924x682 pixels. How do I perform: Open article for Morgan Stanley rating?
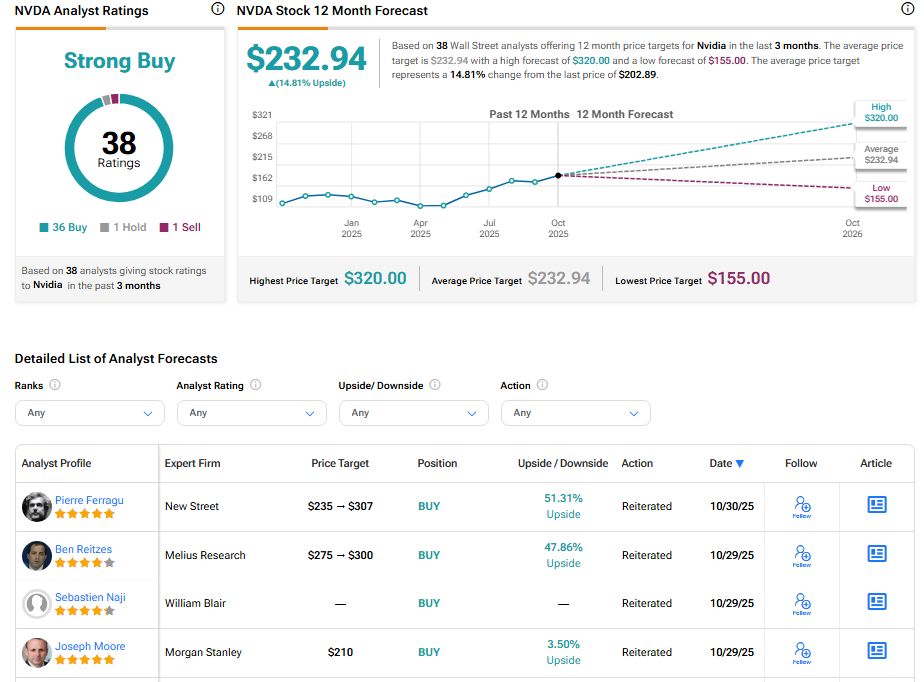pos(876,651)
